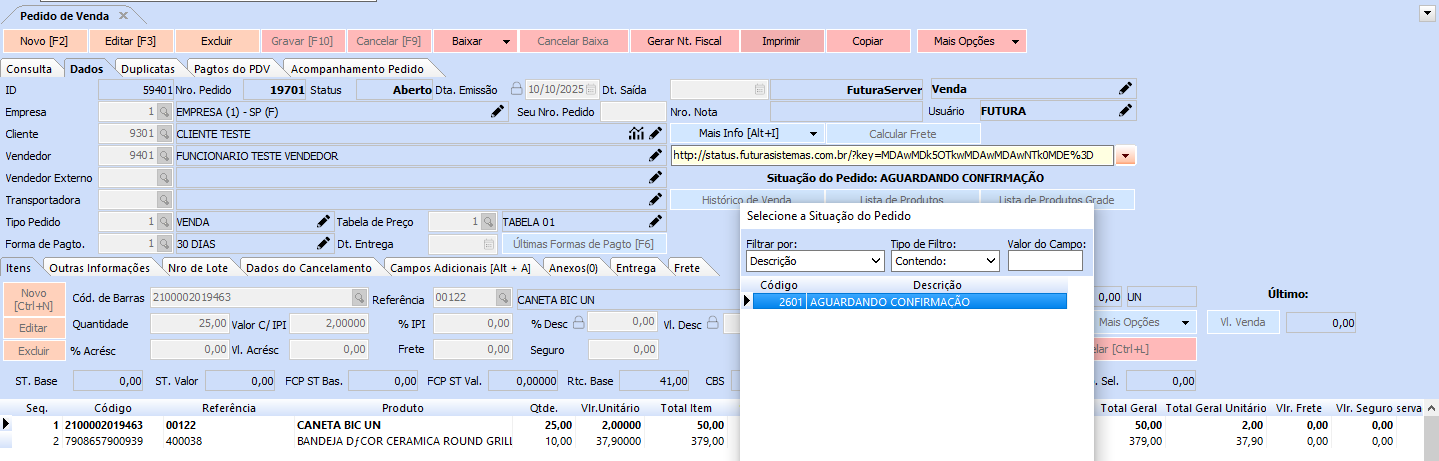Click the Transportadora search magnifier icon
Screen dimensions: 1439x461
pos(164,200)
